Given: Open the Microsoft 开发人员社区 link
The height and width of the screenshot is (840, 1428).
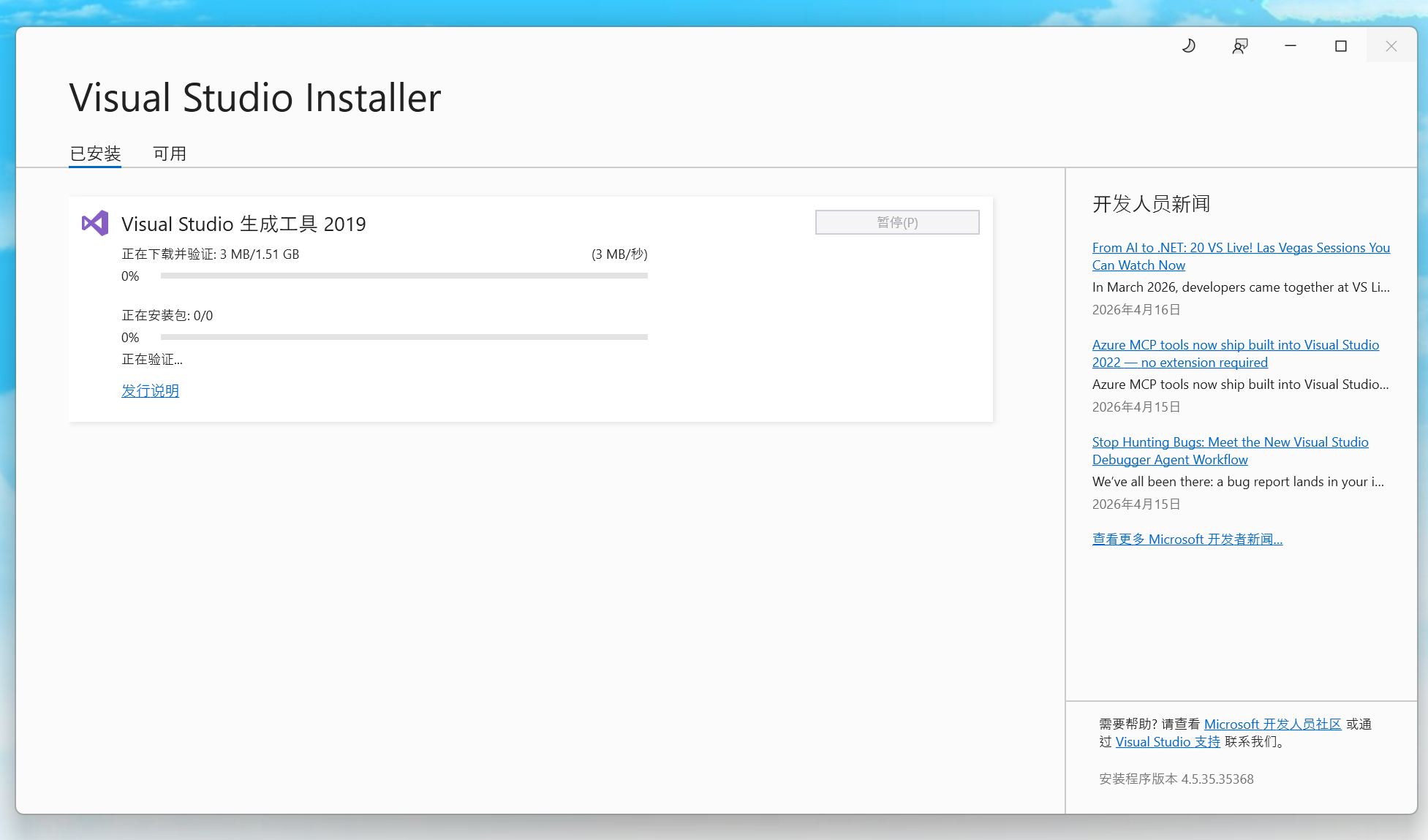Looking at the screenshot, I should (1273, 724).
